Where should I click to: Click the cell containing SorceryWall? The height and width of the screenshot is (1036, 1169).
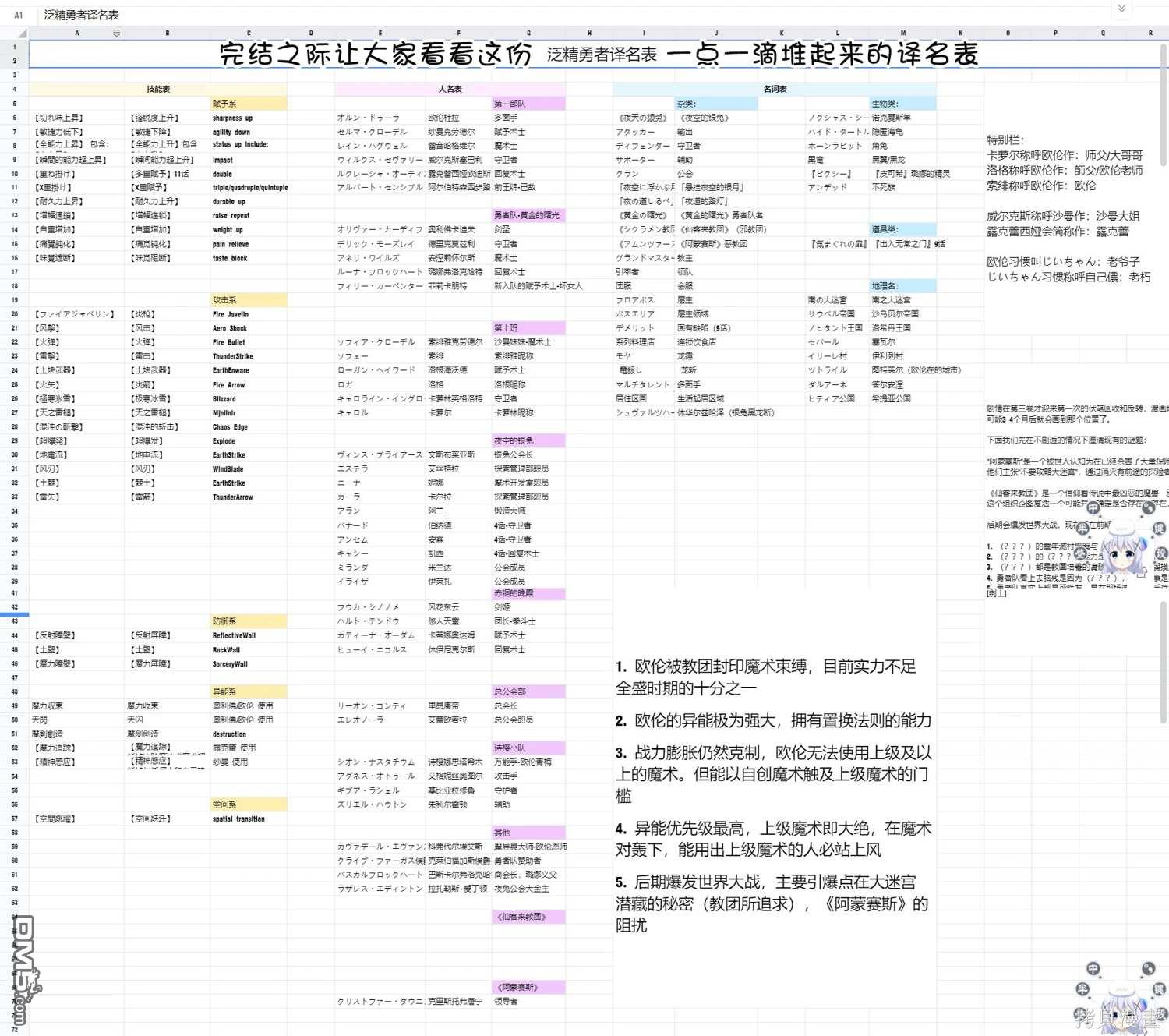point(249,664)
